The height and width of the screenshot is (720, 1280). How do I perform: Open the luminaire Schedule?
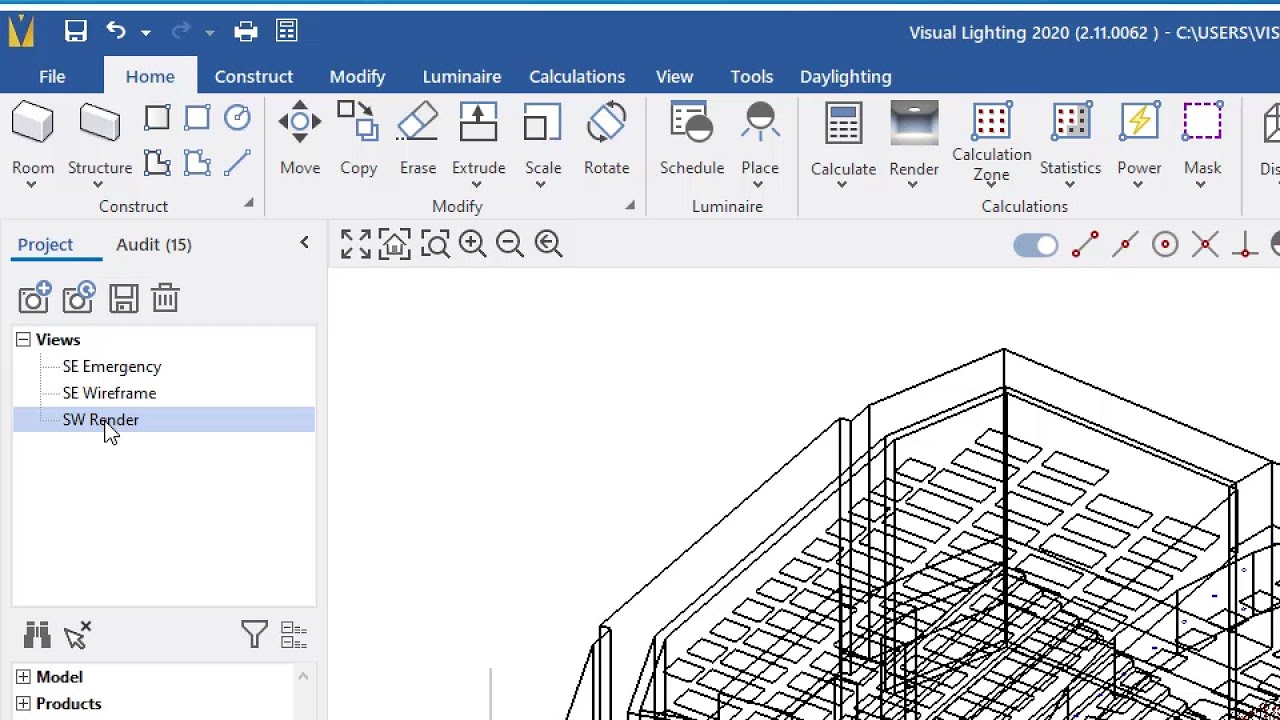click(x=692, y=139)
